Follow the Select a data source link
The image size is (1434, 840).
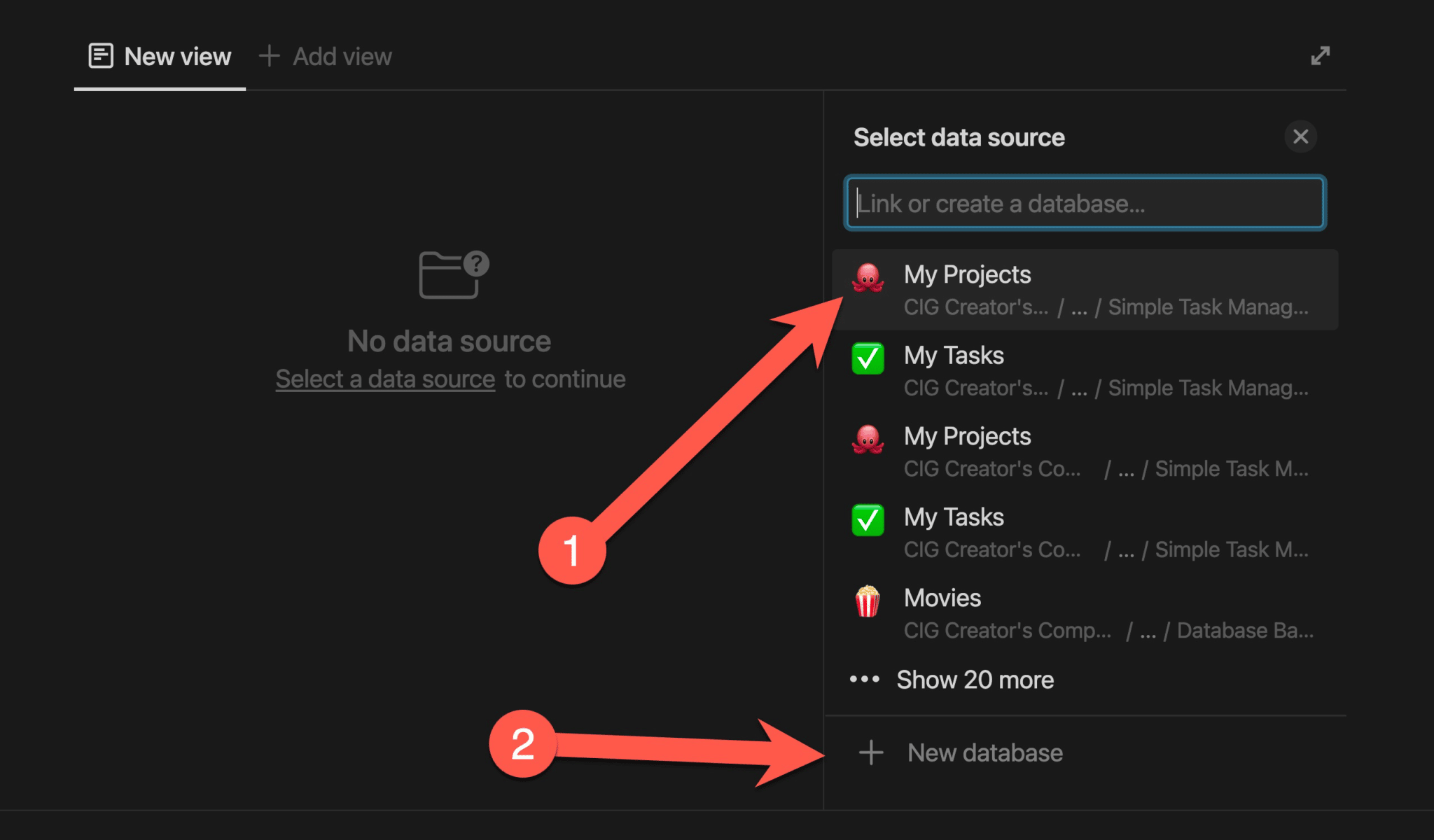tap(385, 379)
